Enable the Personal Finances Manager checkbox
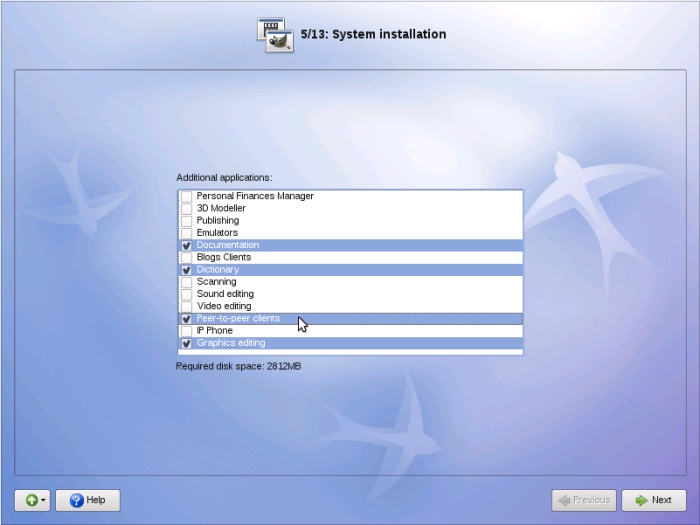This screenshot has height=525, width=700. pos(187,196)
